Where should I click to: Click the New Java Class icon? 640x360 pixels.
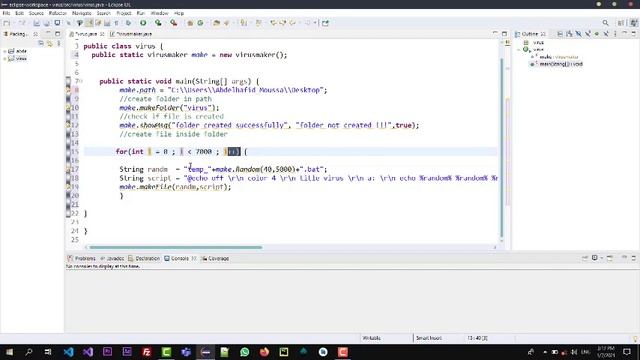click(200, 23)
